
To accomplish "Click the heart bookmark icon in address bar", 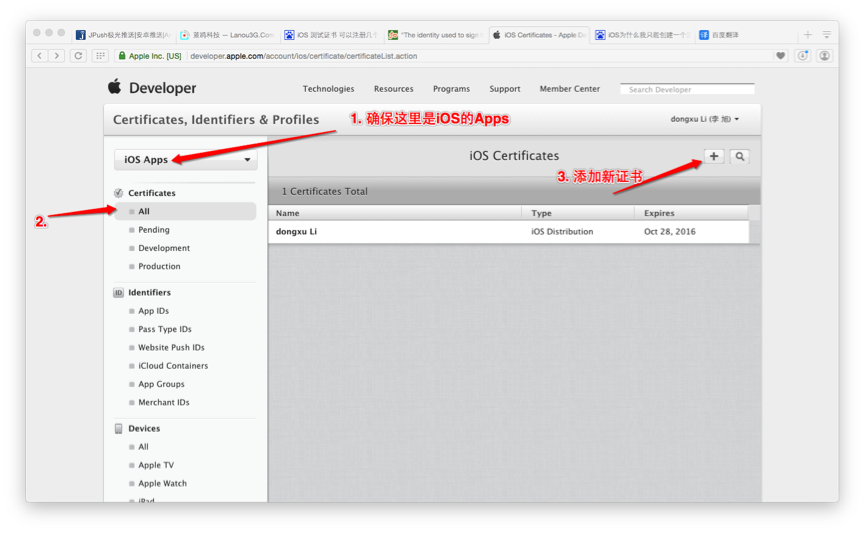I will pos(781,56).
